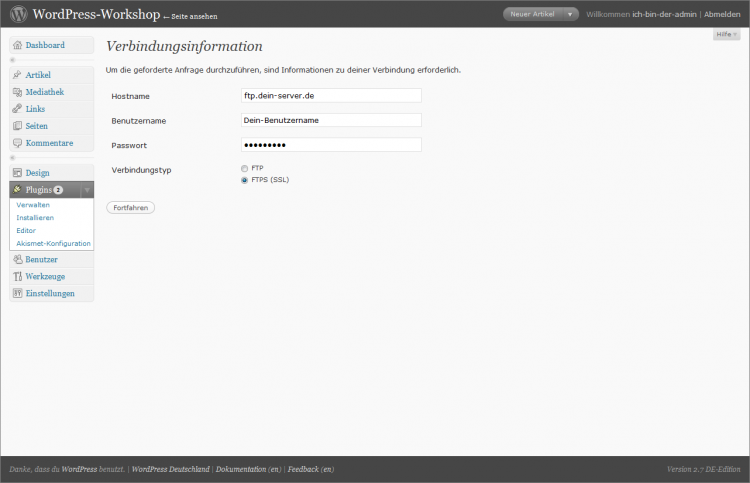Click into the Hostname field
The width and height of the screenshot is (750, 483).
tap(331, 95)
